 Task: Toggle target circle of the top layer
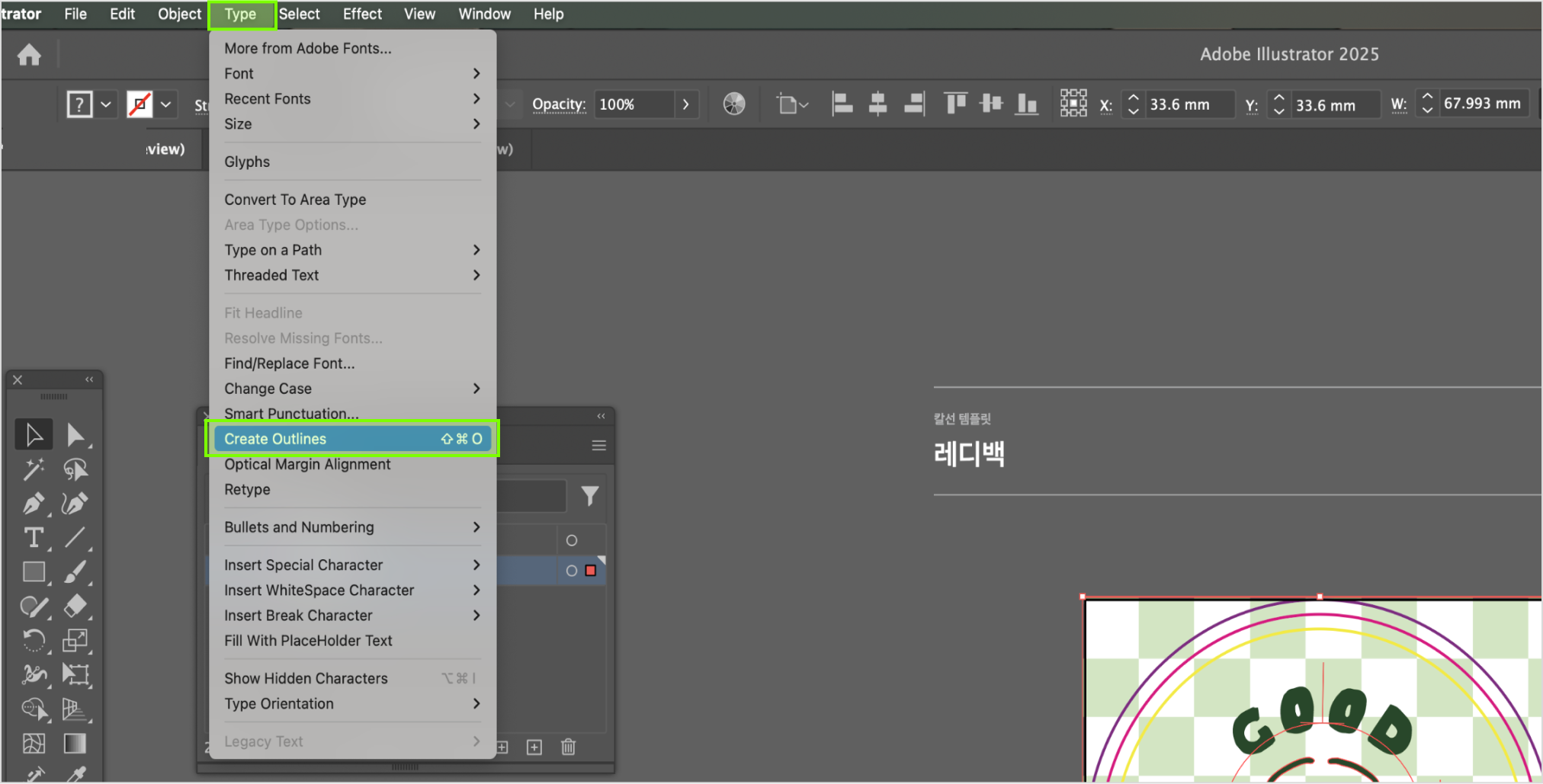click(572, 540)
